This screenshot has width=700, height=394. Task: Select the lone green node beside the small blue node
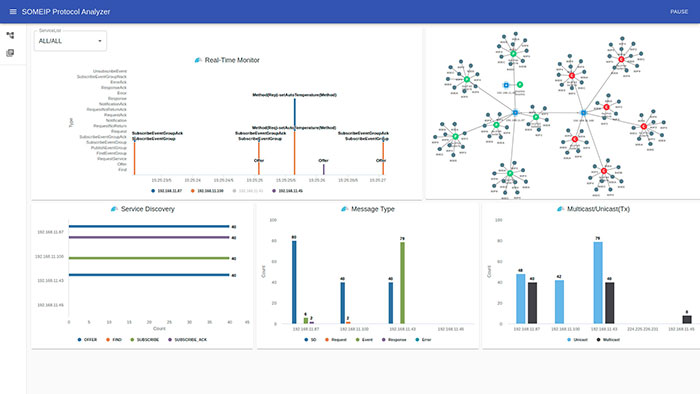(520, 84)
